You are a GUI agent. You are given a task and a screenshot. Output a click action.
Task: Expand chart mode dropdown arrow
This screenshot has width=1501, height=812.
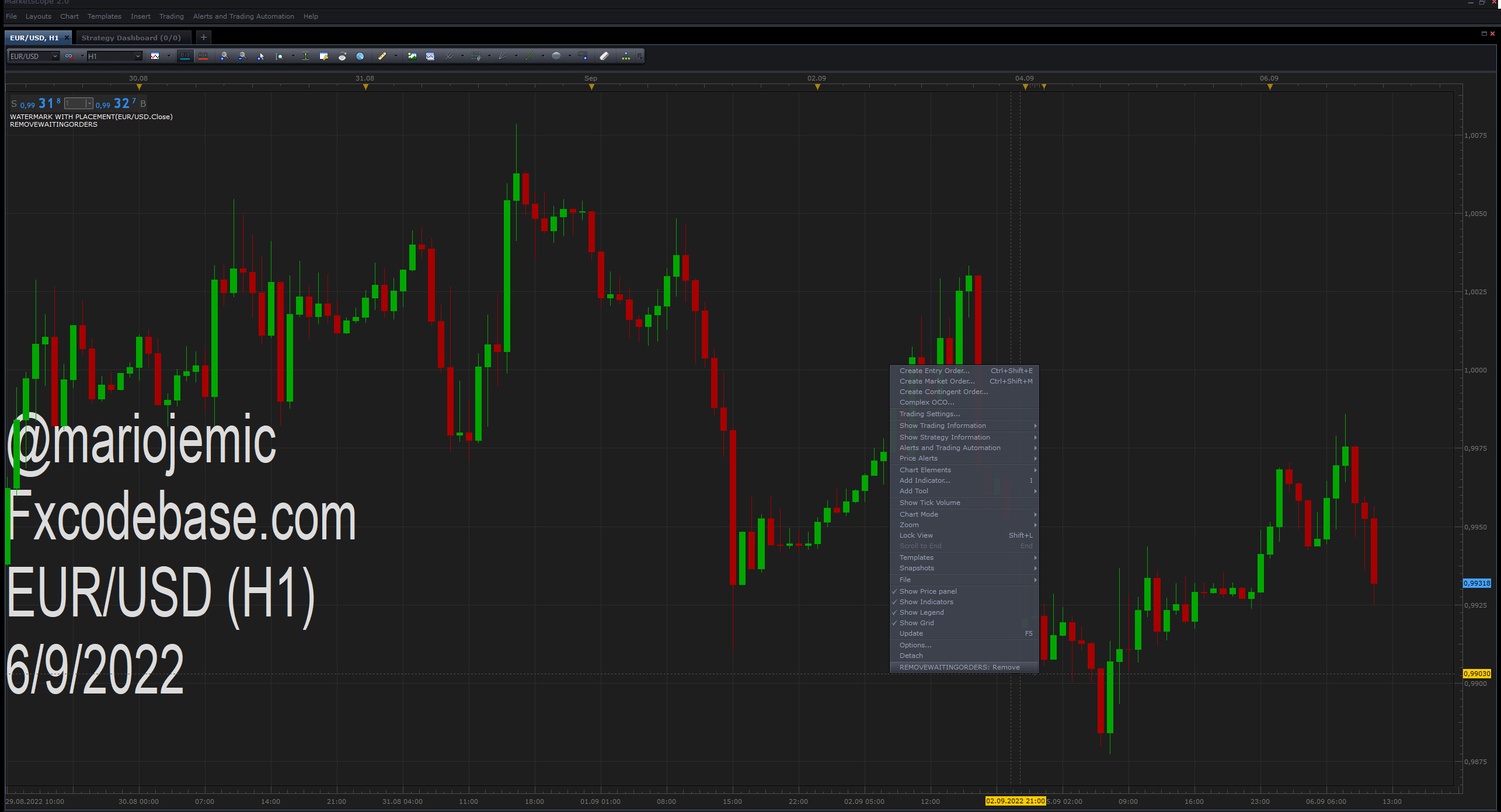169,57
